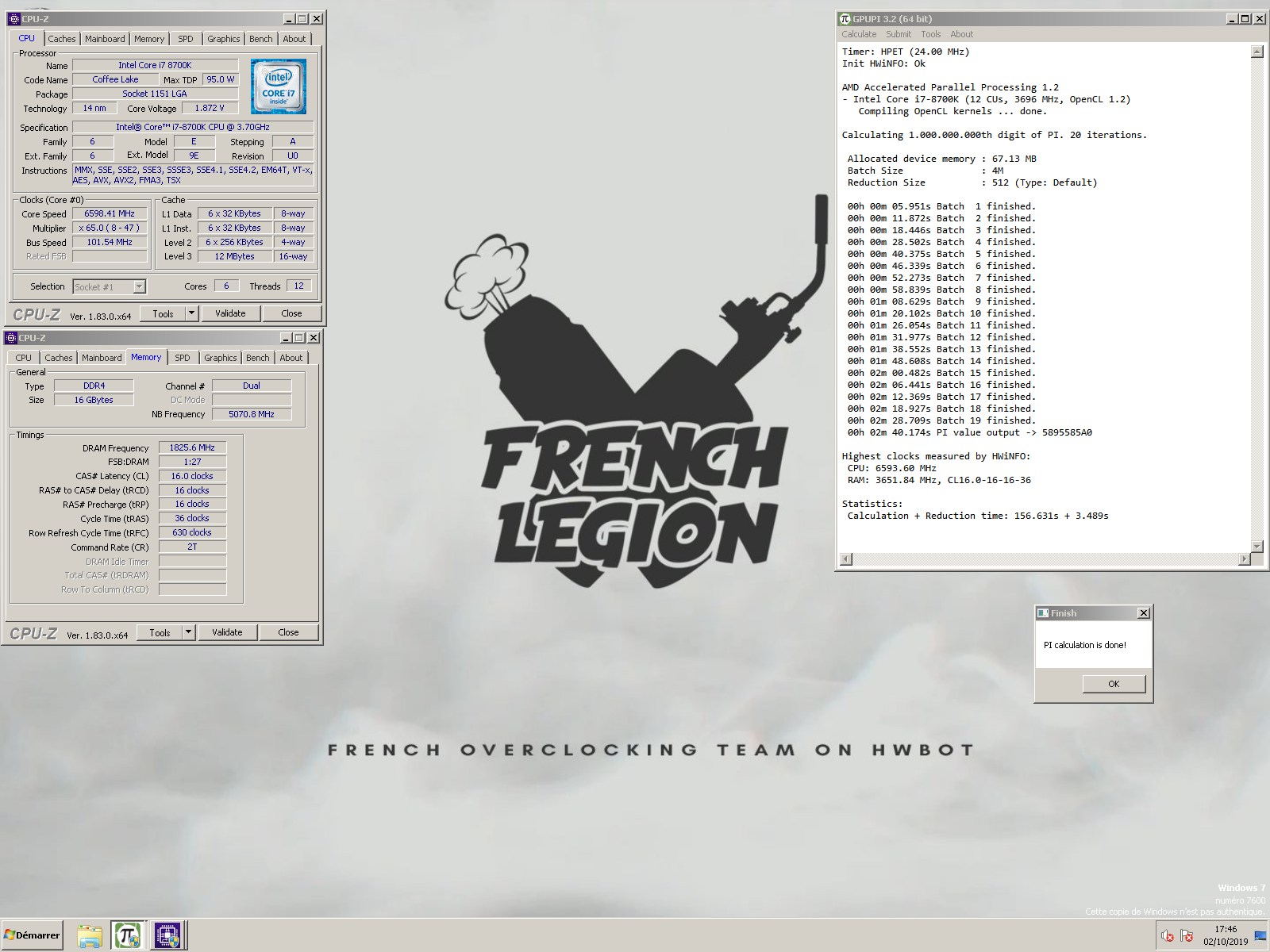Expand Tools dropdown arrow in lower CPU-Z window
Image resolution: width=1270 pixels, height=952 pixels.
coord(188,632)
